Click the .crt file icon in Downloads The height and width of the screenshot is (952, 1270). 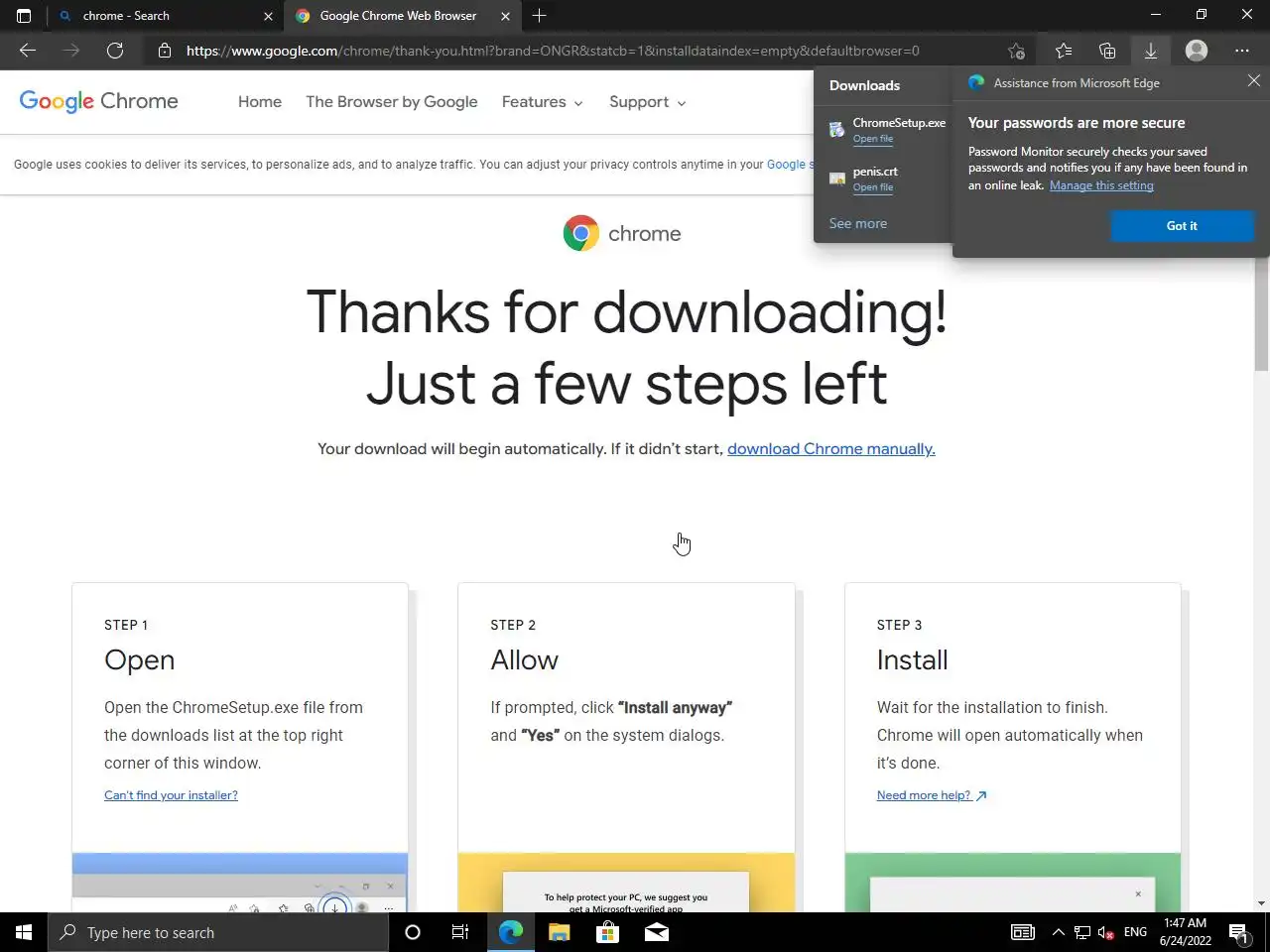[837, 178]
